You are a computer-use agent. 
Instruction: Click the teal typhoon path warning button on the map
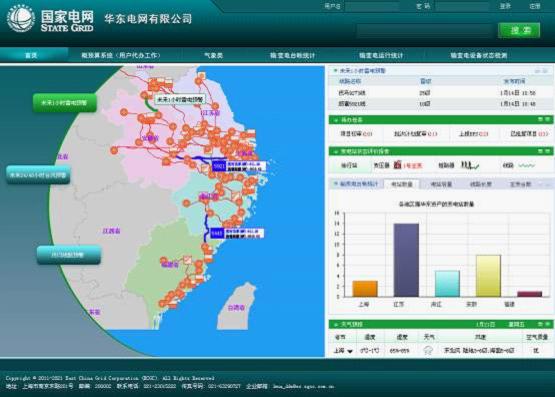(69, 255)
